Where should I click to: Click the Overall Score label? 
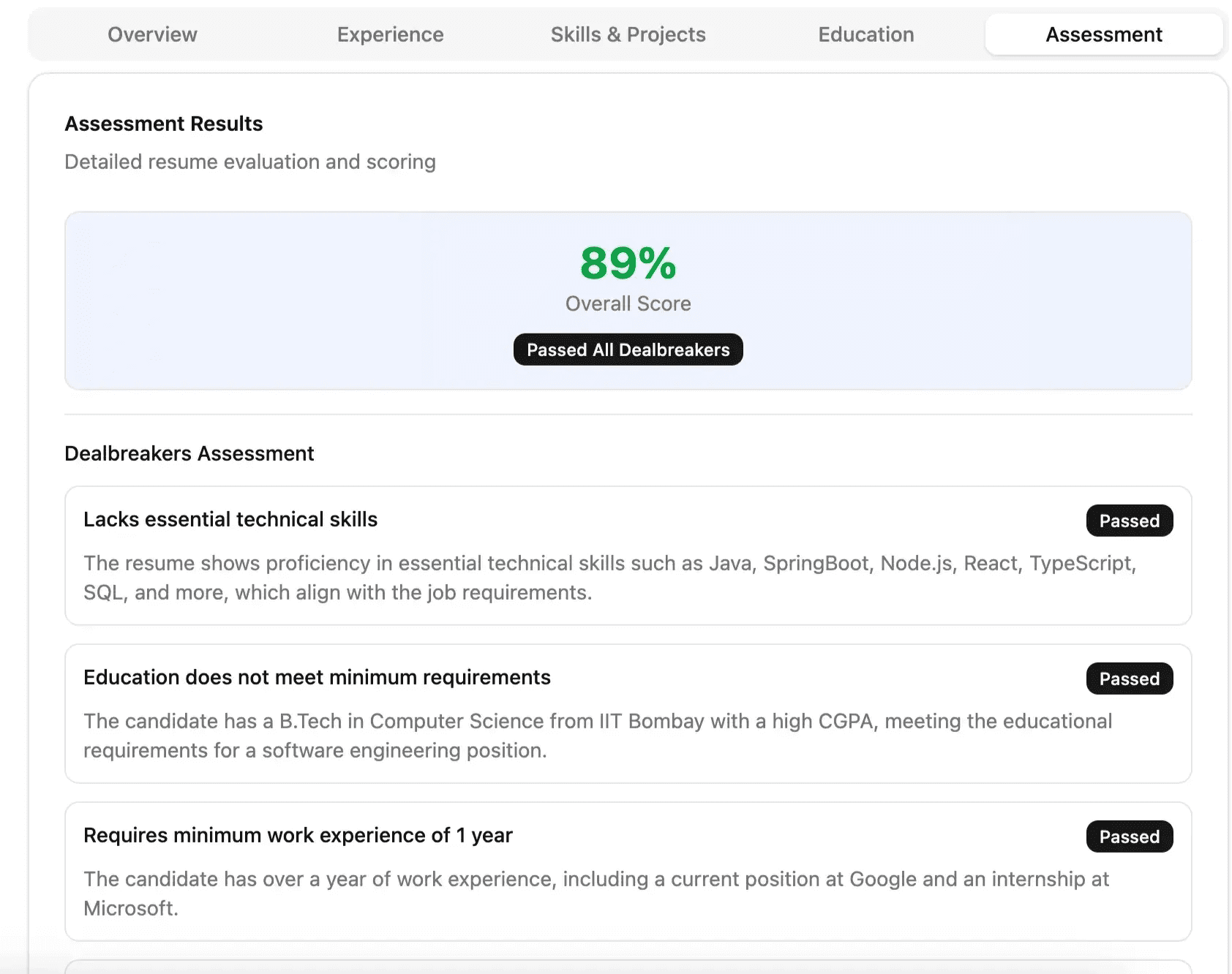pyautogui.click(x=628, y=303)
